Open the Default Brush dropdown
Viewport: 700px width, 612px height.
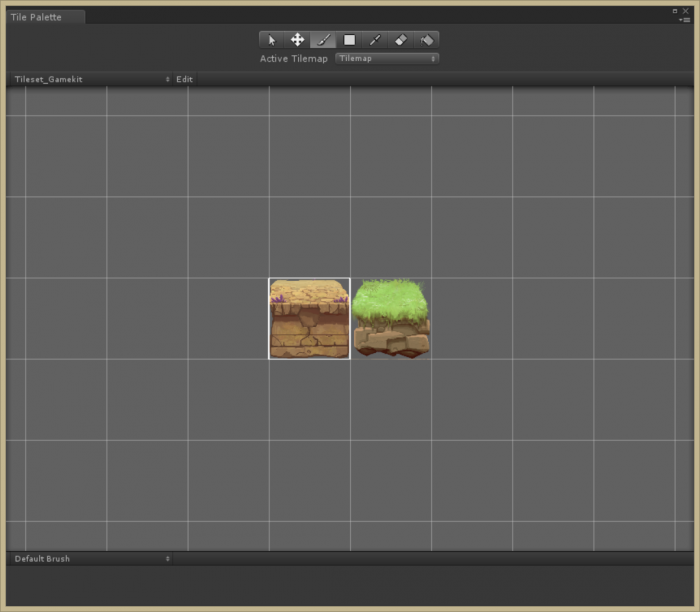pos(90,559)
